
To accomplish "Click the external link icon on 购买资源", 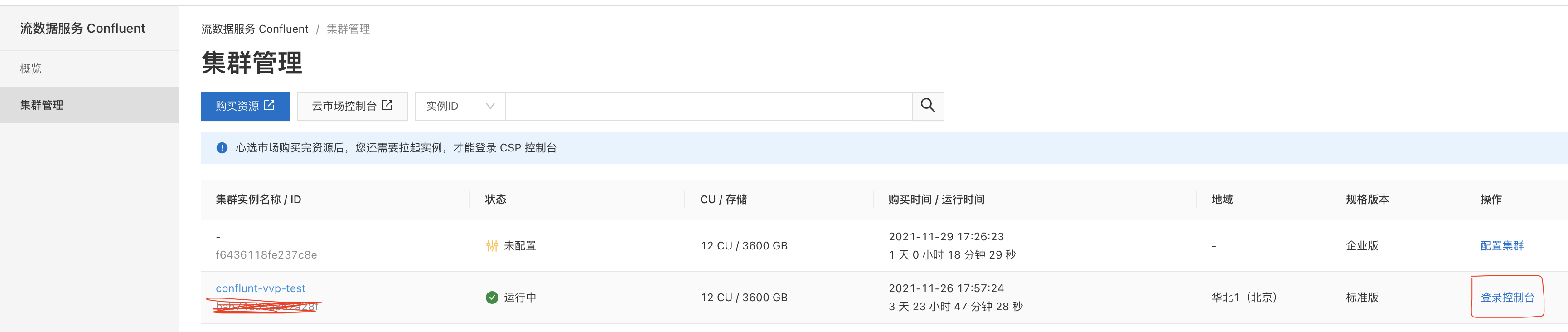I will click(x=270, y=105).
